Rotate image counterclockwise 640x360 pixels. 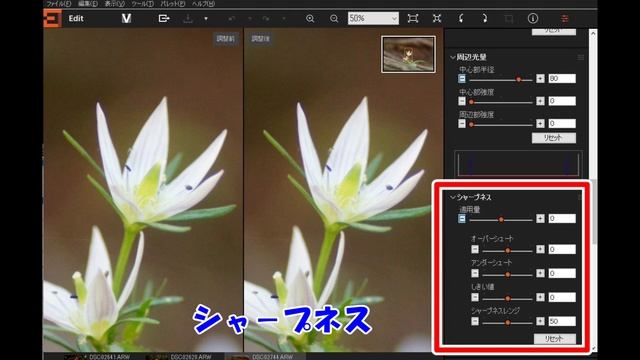461,18
